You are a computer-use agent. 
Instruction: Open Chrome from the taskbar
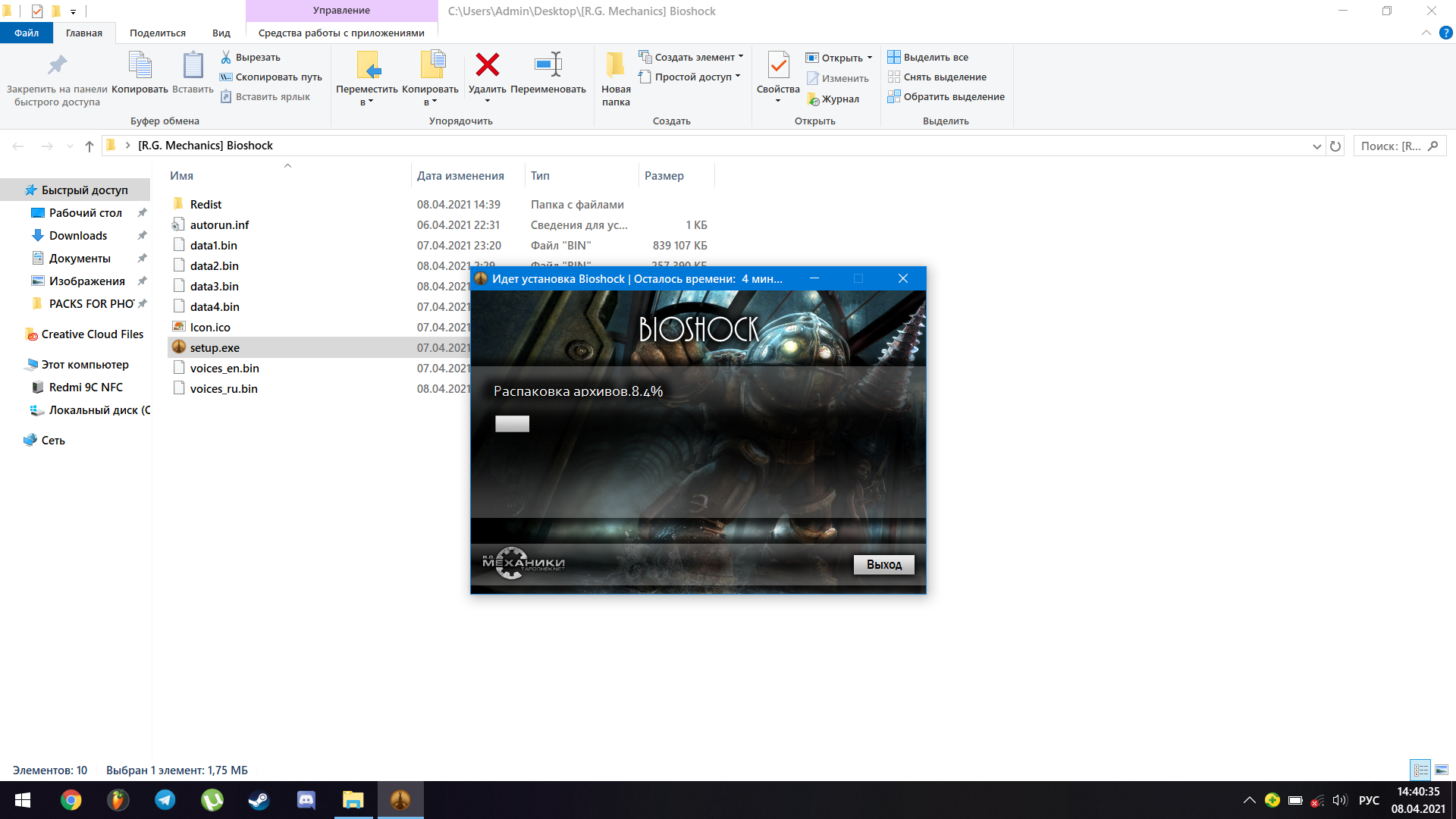point(71,800)
